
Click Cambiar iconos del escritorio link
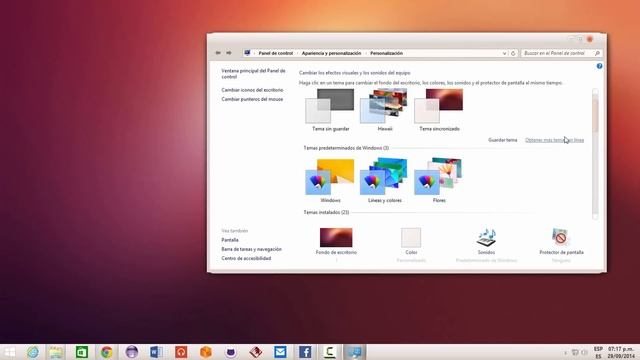252,90
